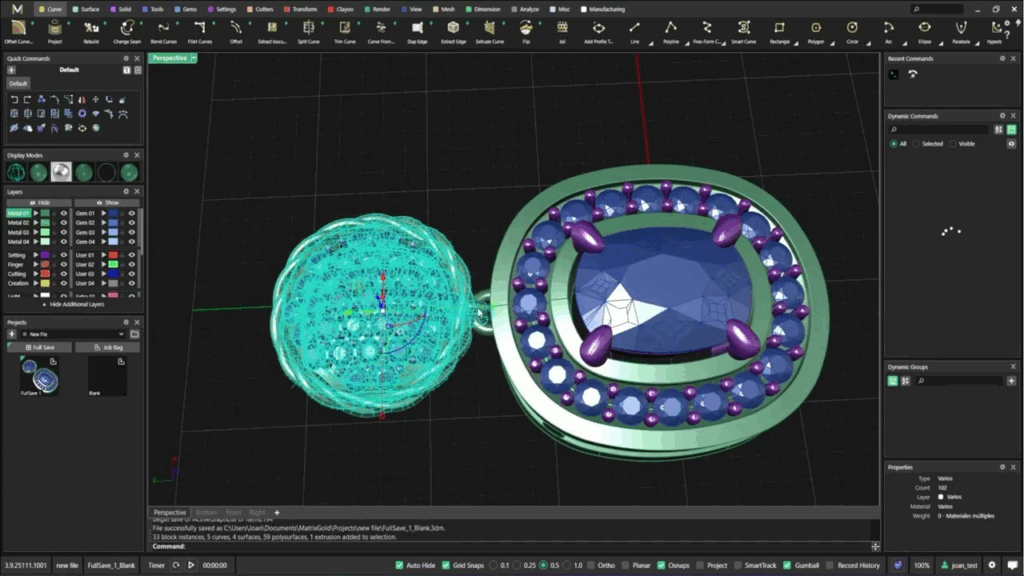
Task: Click the Blend Curves tool icon
Action: pos(163,29)
